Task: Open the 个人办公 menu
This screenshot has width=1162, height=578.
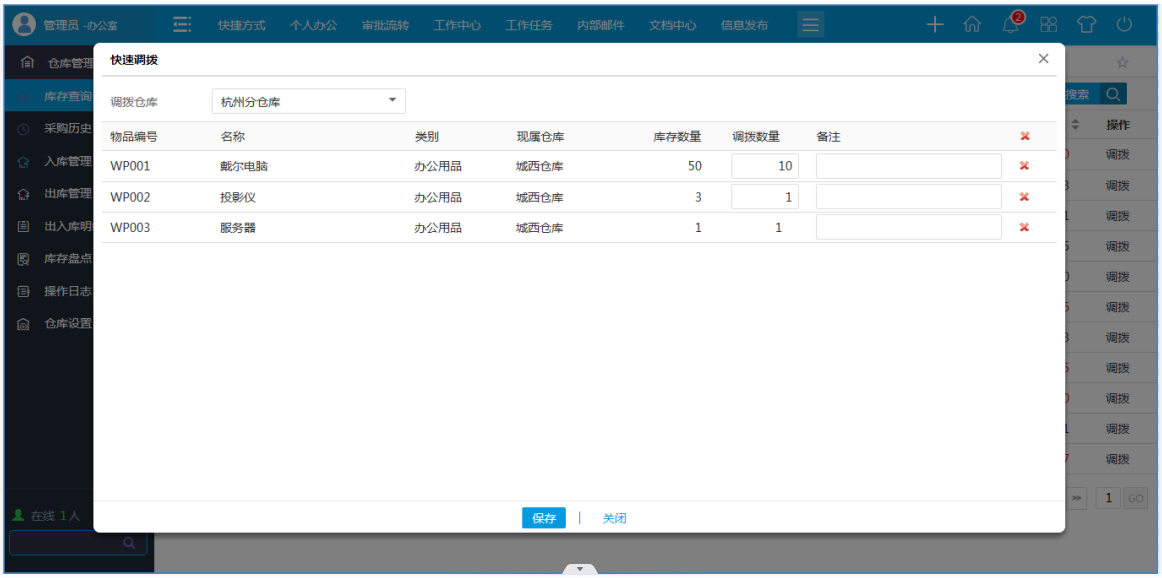Action: pos(313,25)
